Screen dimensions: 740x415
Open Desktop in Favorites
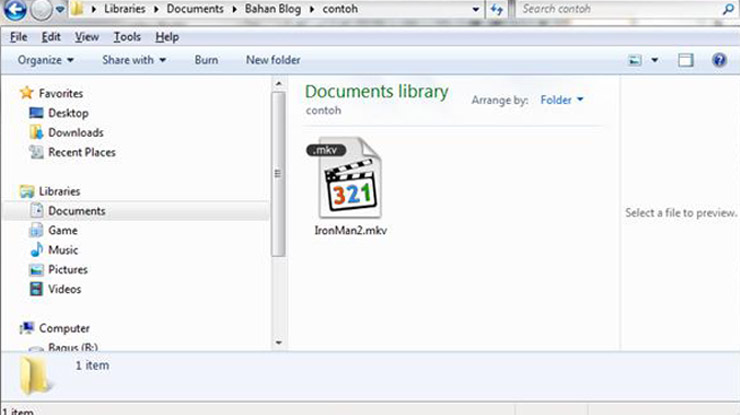[x=68, y=113]
